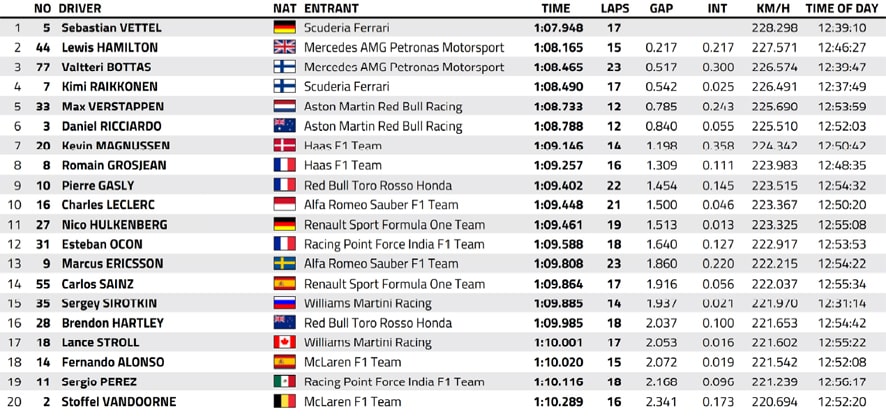Click the Danish flag beside Kevin Magnussen

coord(284,146)
